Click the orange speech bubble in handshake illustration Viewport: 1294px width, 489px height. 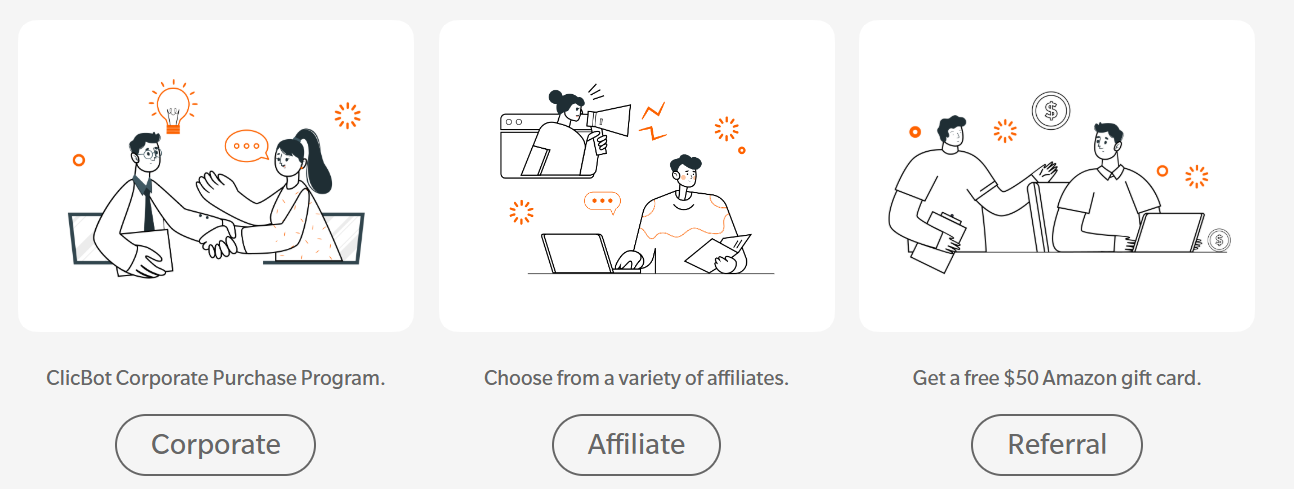pyautogui.click(x=246, y=146)
